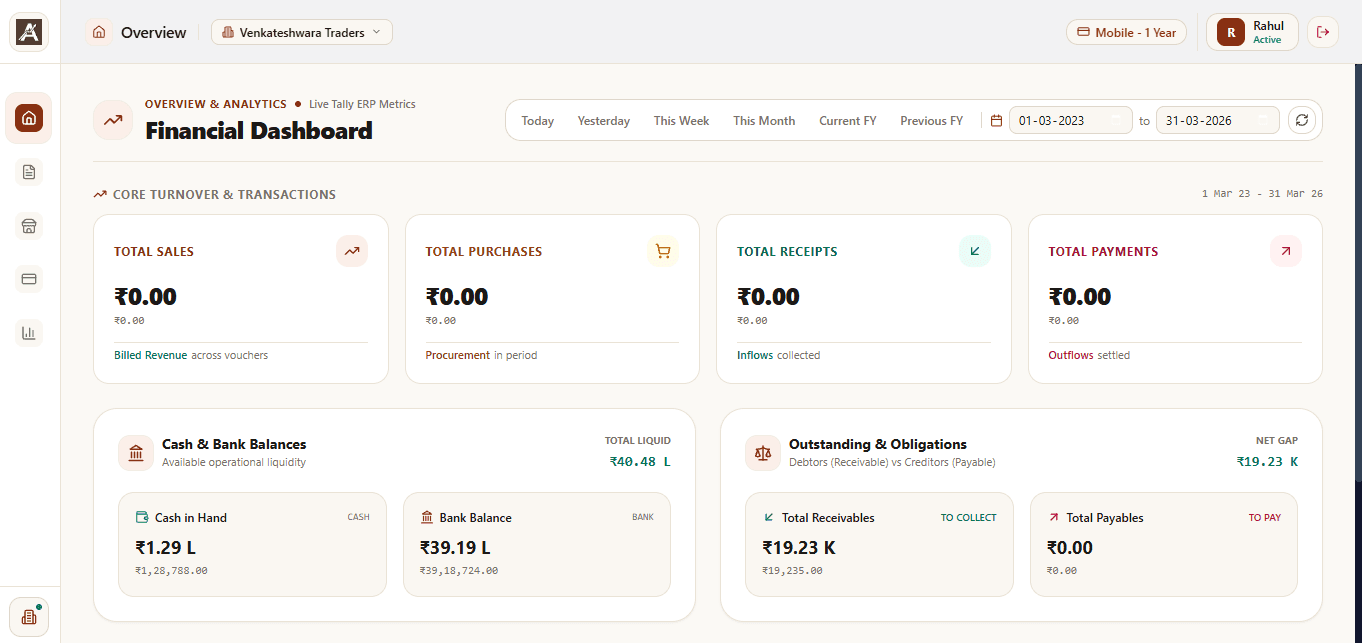Click the Total Liquid value ₹40.48 L
1362x643 pixels.
[x=640, y=462]
